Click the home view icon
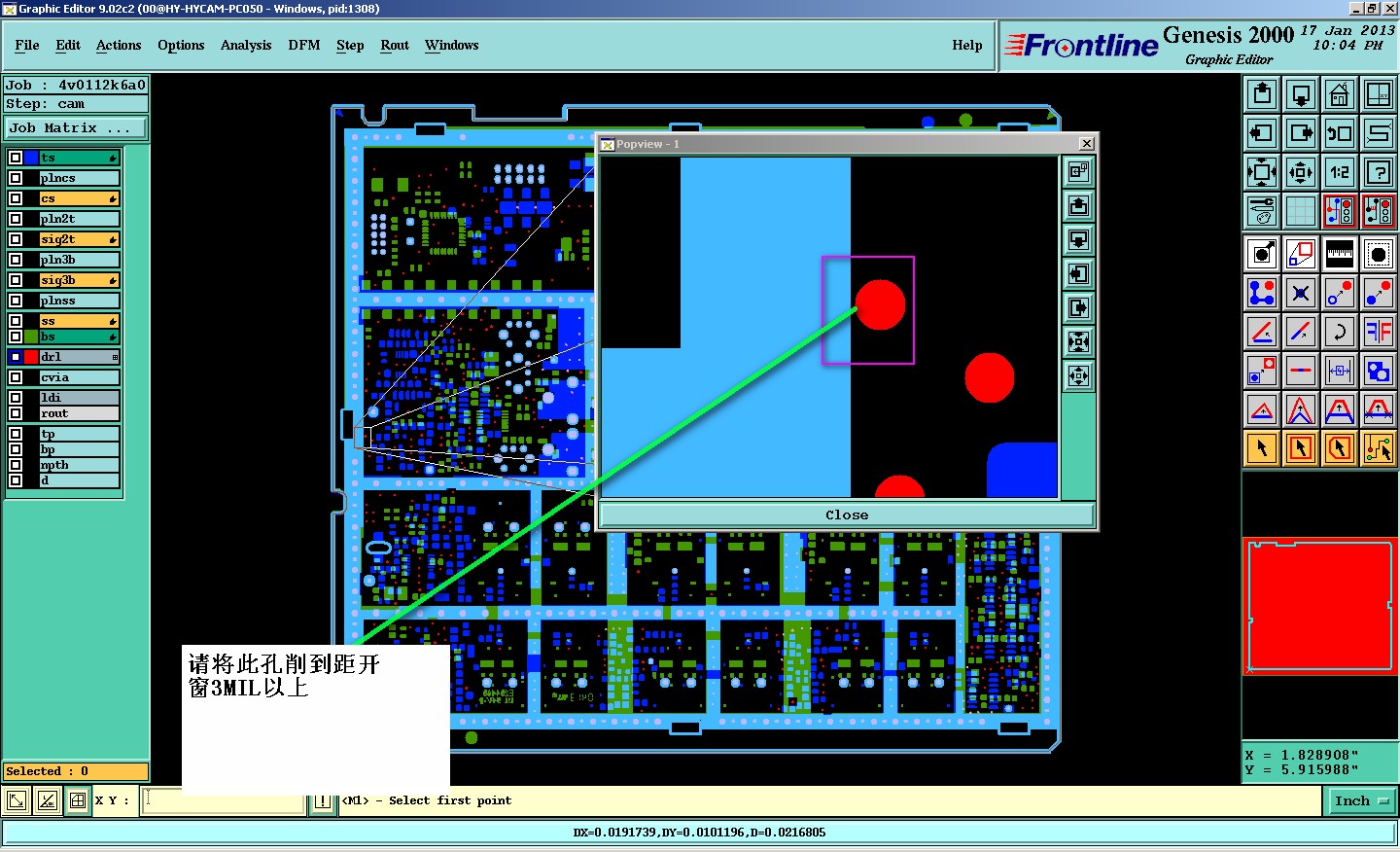 (x=1340, y=94)
